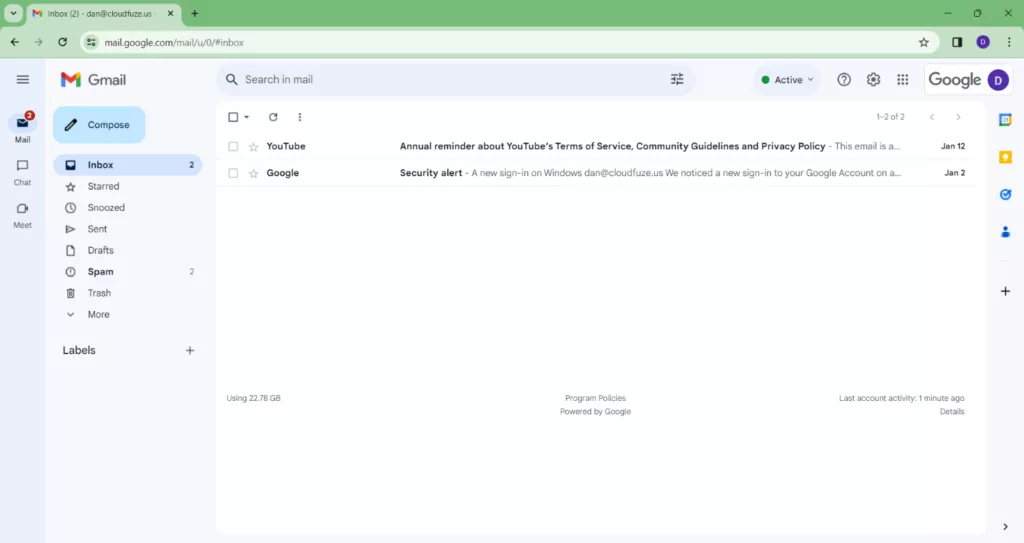Refresh the inbox message list

click(273, 117)
